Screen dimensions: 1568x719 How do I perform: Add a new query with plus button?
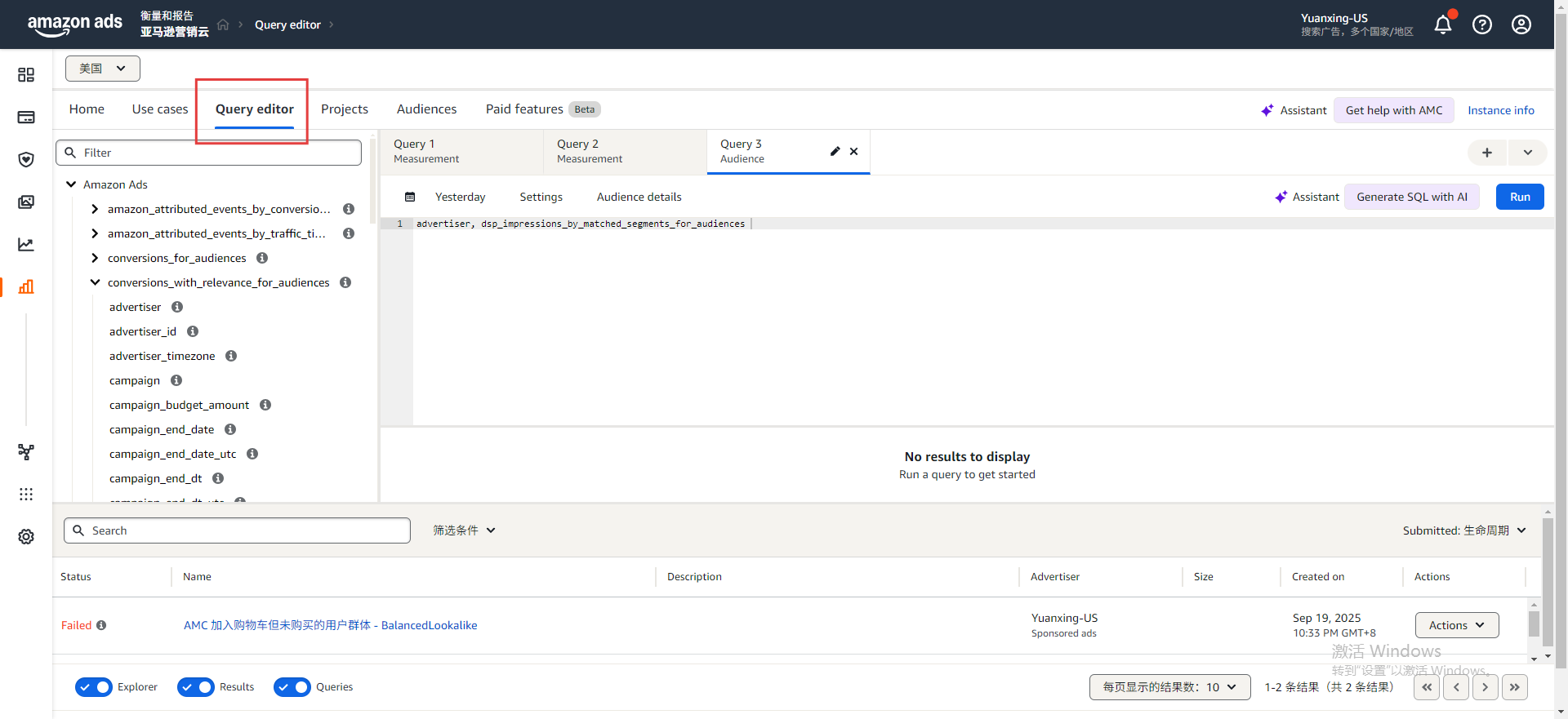pos(1486,153)
